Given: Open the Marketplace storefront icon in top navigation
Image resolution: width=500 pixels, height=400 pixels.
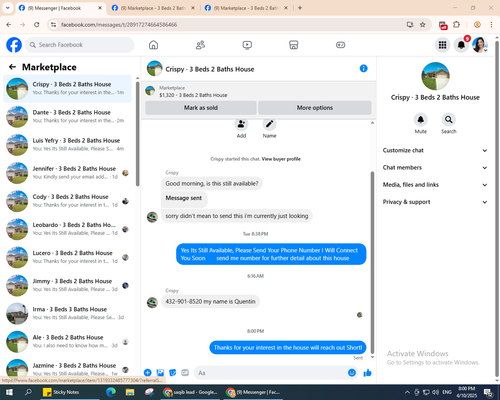Looking at the screenshot, I should click(294, 45).
